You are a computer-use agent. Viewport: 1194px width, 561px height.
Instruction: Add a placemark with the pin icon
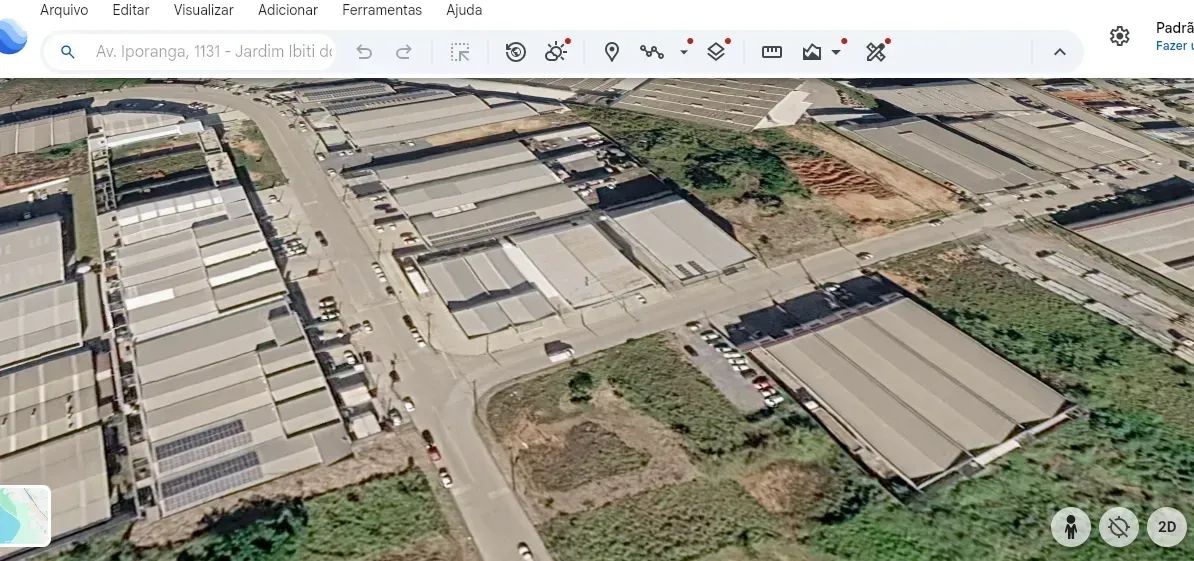tap(611, 52)
